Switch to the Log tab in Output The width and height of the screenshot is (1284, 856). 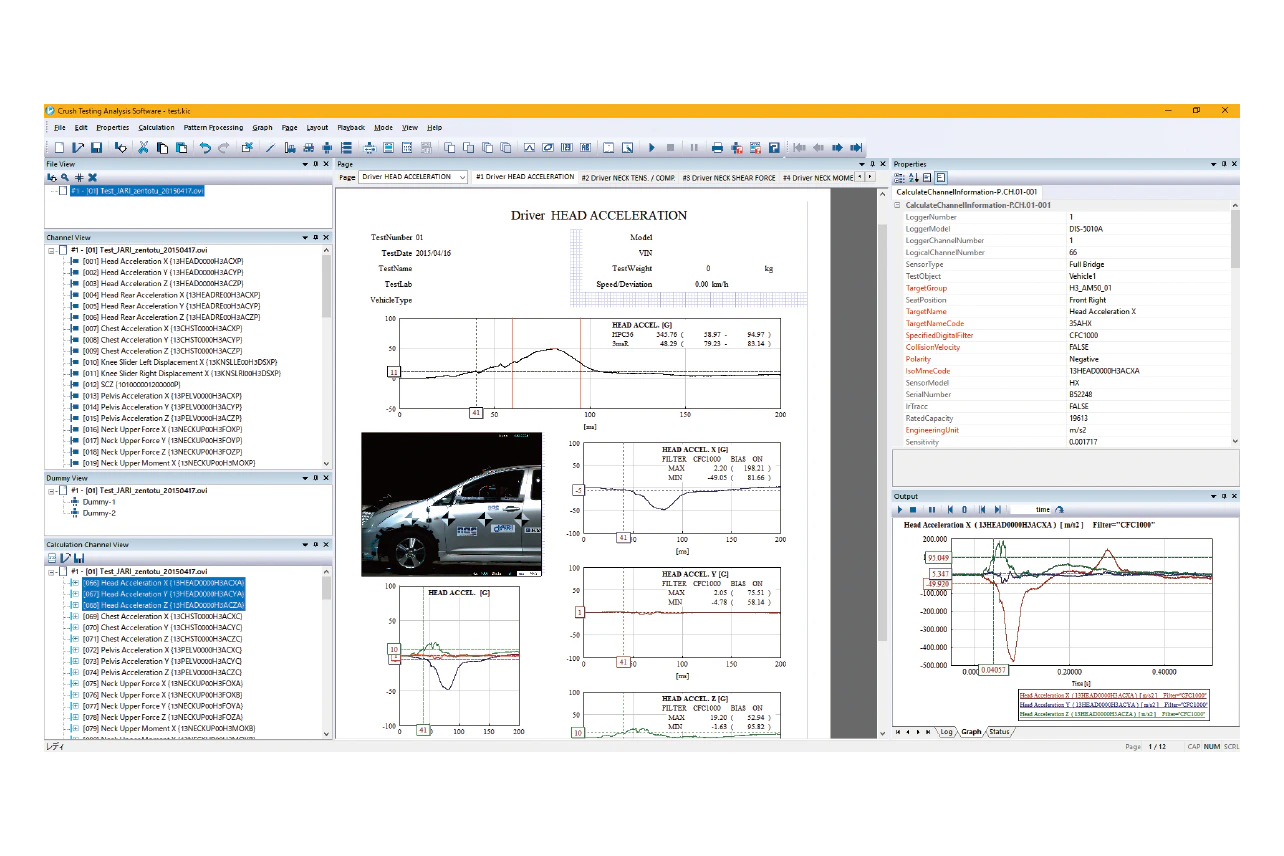[x=946, y=732]
